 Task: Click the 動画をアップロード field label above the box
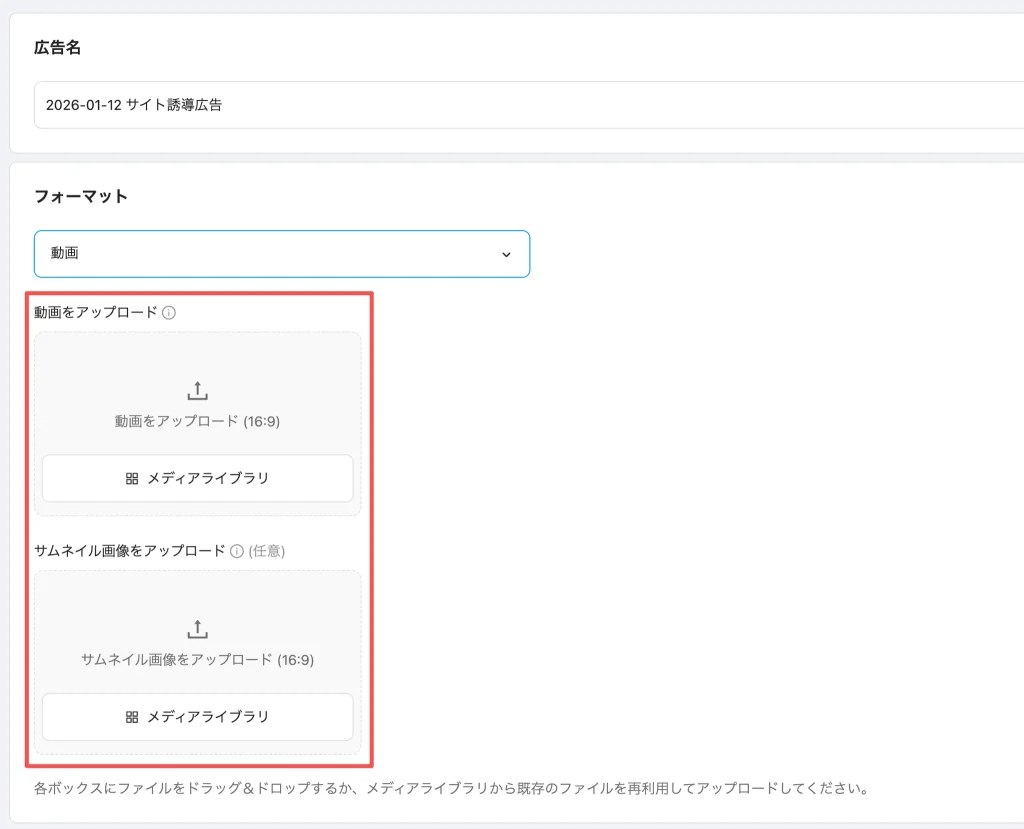[96, 312]
